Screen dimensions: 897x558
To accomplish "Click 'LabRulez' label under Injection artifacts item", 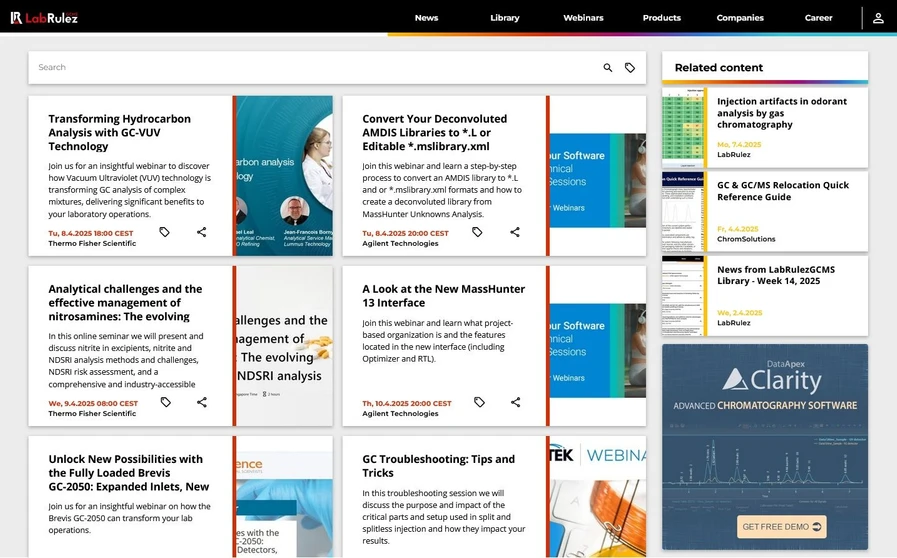I will pyautogui.click(x=733, y=155).
